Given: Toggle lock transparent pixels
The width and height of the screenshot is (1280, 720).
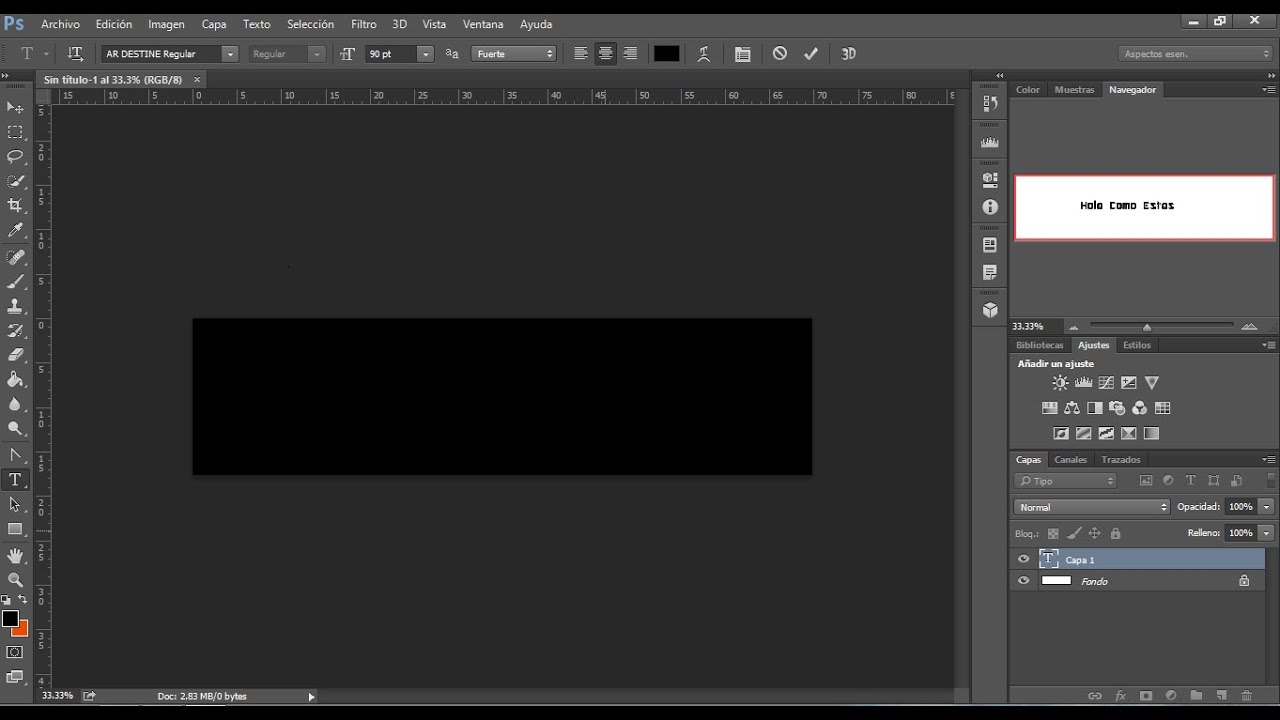Looking at the screenshot, I should [x=1053, y=534].
